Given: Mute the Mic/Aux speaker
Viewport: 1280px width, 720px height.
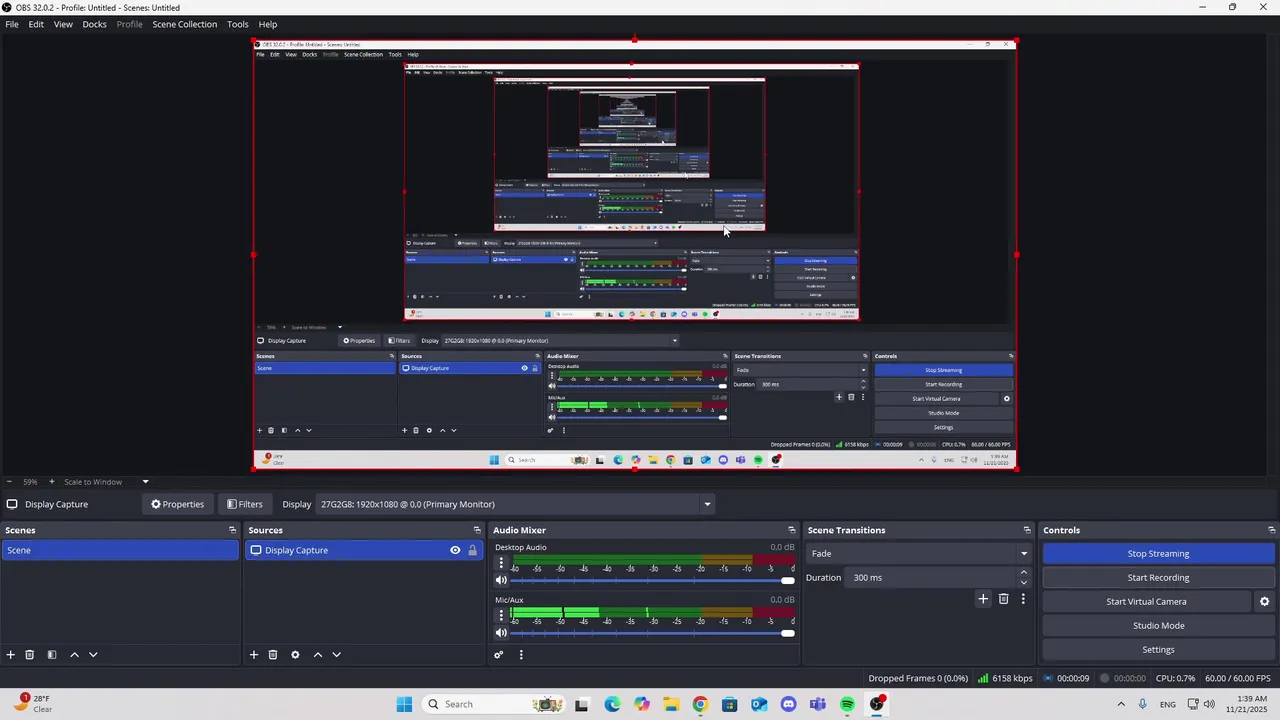Looking at the screenshot, I should (501, 633).
